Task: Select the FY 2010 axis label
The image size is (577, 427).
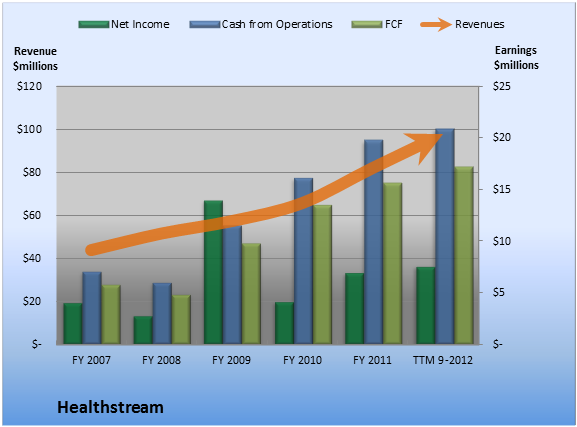Action: (302, 360)
